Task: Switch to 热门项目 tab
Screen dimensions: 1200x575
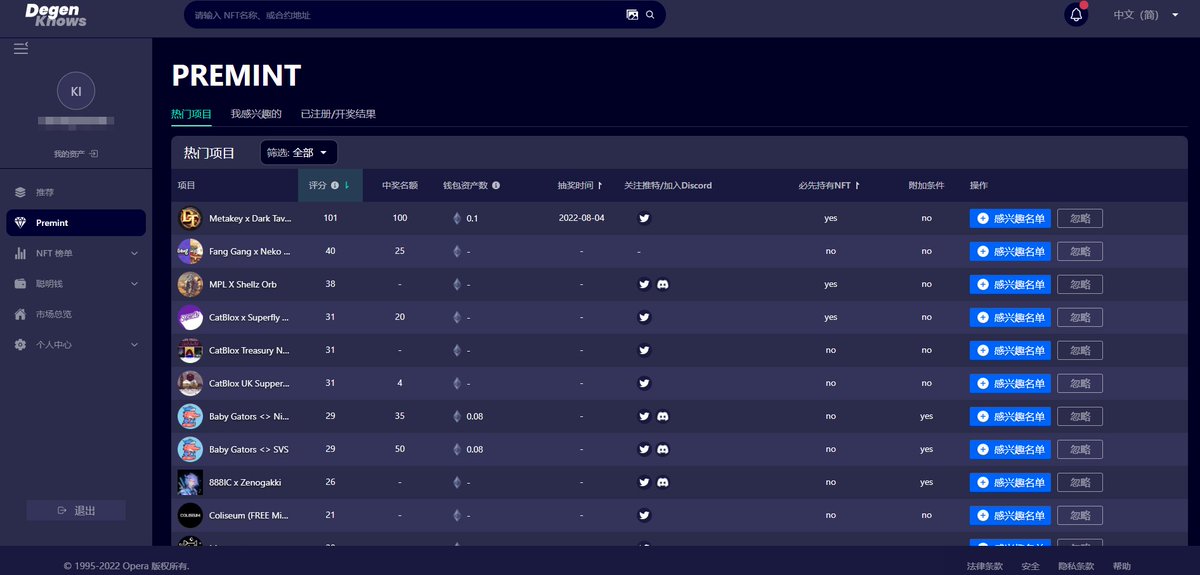Action: [x=191, y=114]
